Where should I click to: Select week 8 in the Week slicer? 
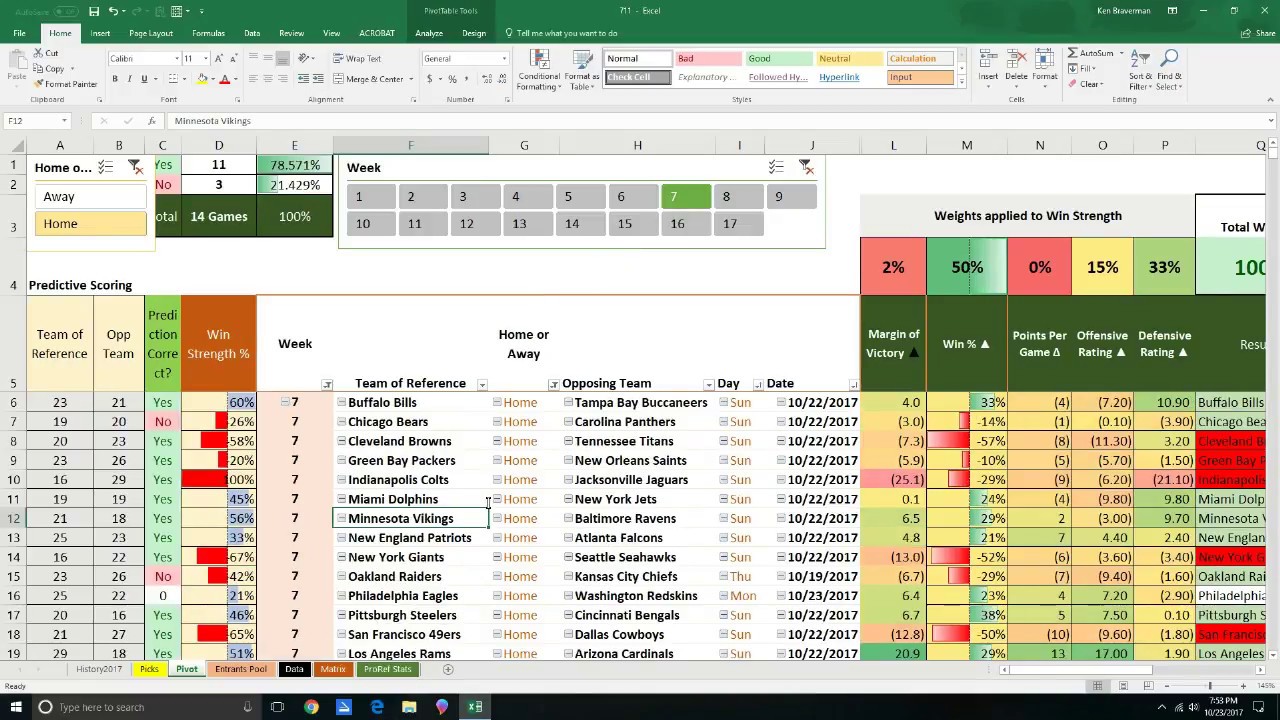coord(738,197)
